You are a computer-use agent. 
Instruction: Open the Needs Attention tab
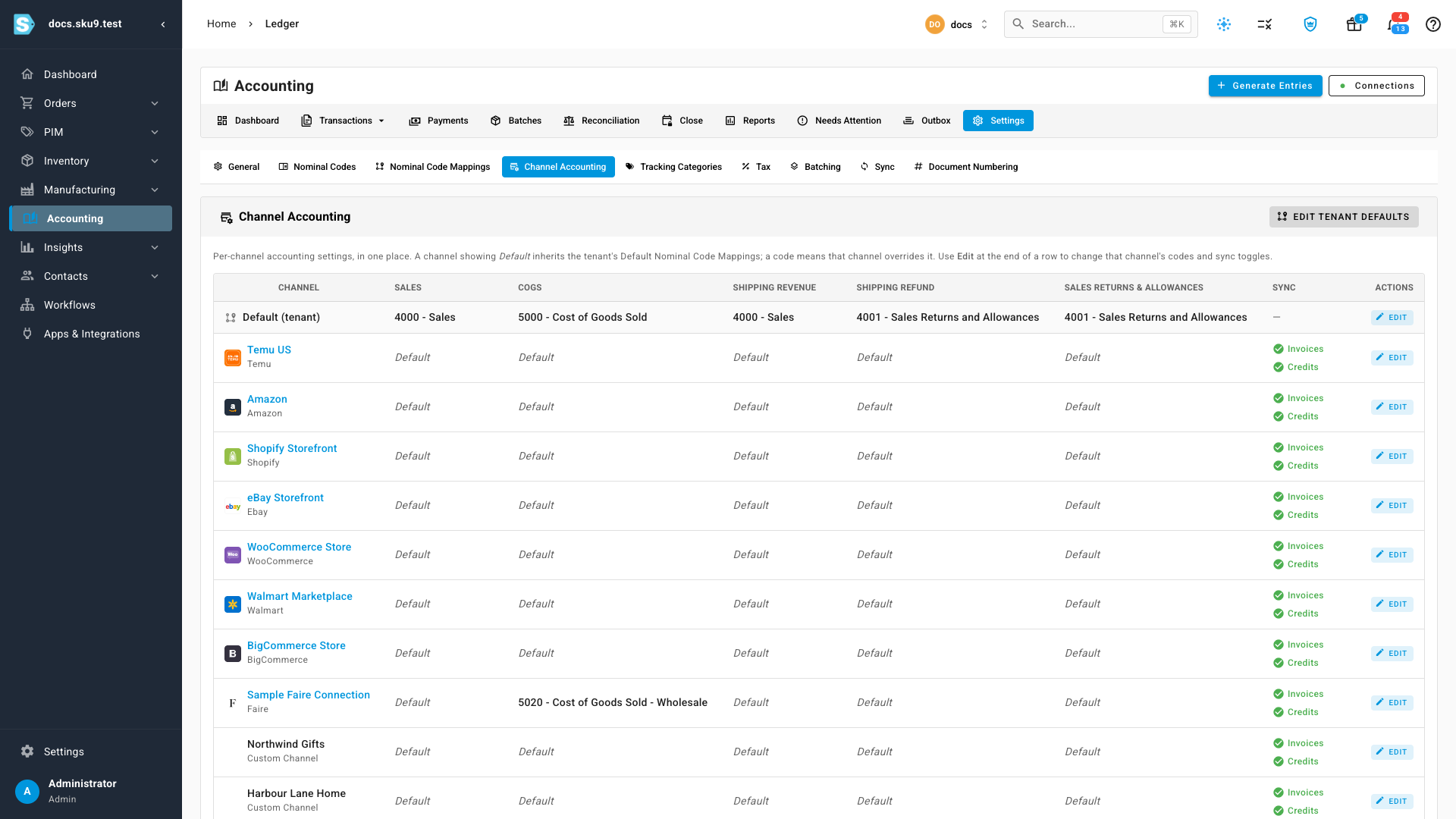point(839,121)
